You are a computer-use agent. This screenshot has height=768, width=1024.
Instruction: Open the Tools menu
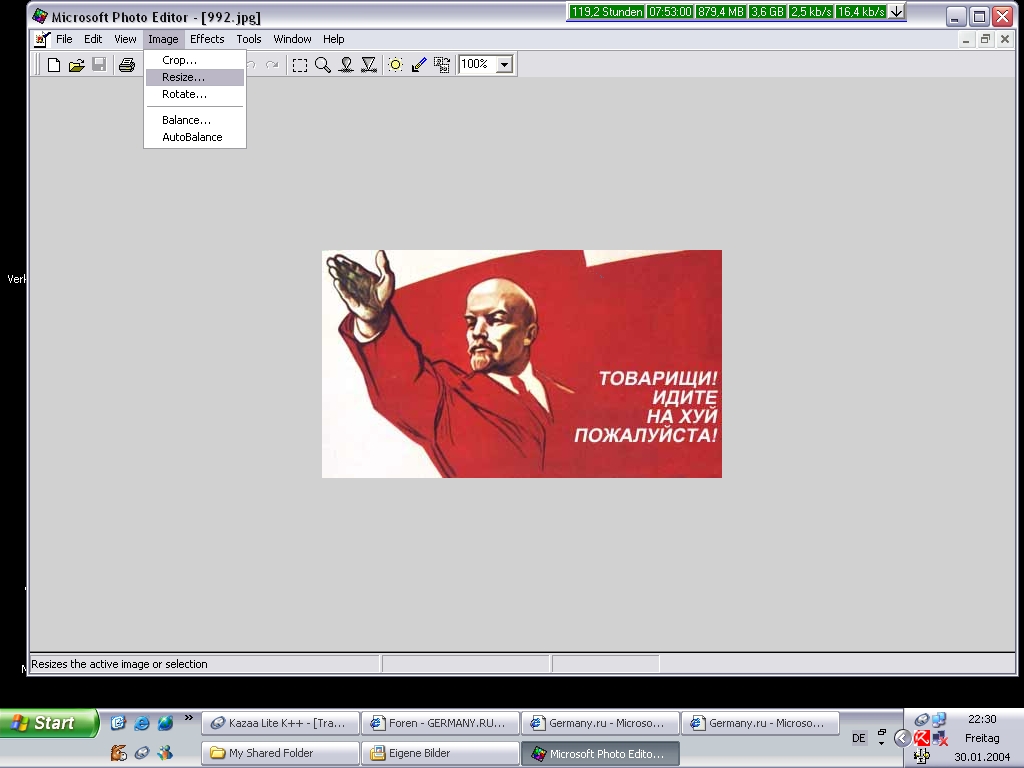(x=249, y=39)
